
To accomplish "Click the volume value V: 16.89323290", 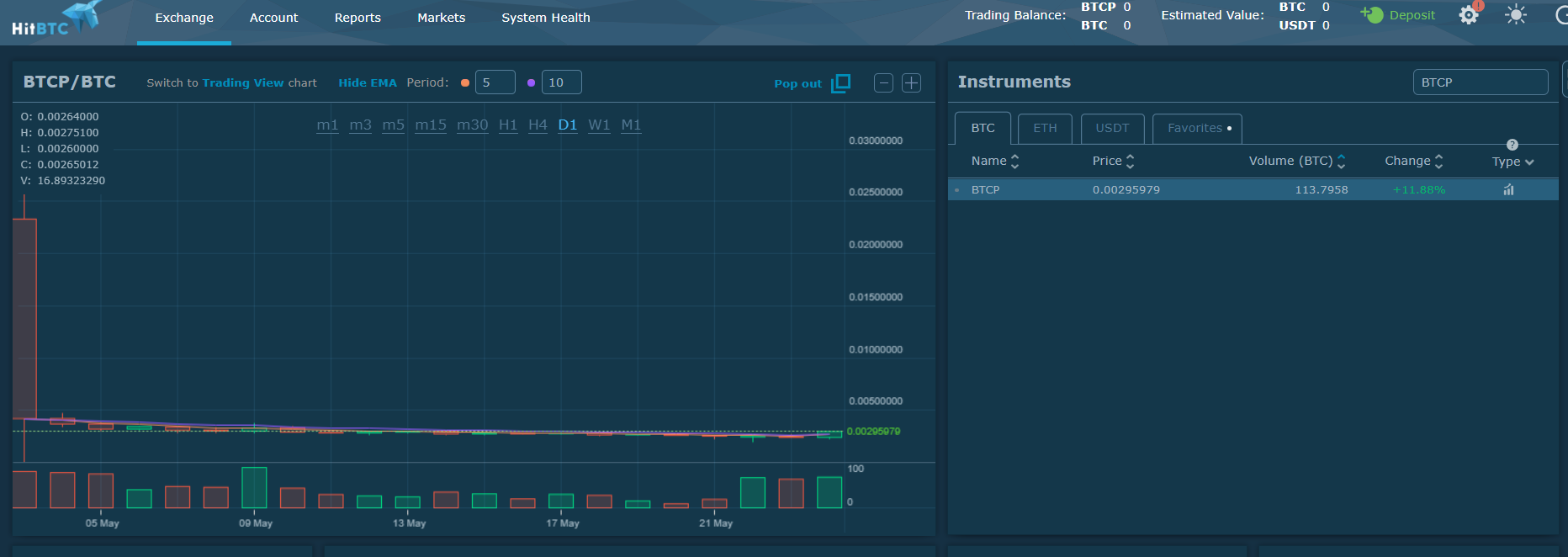I will click(x=63, y=181).
